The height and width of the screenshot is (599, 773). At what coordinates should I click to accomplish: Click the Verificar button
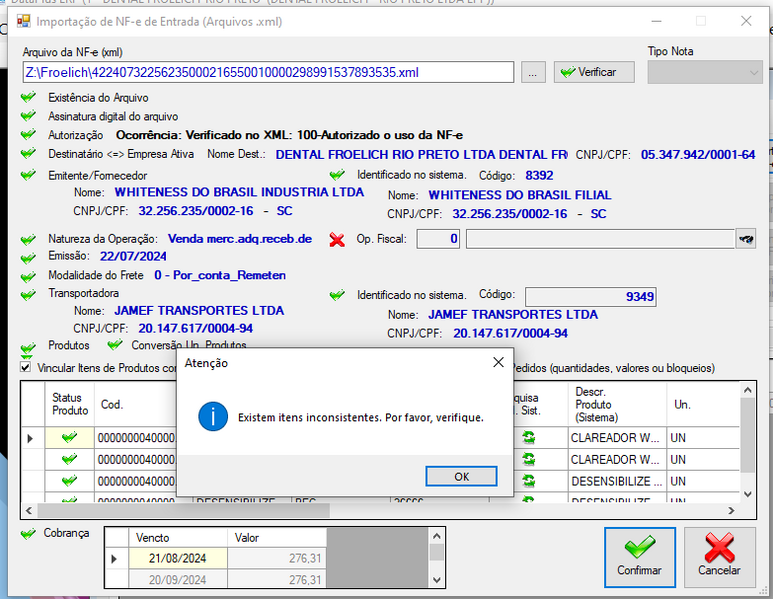click(594, 72)
